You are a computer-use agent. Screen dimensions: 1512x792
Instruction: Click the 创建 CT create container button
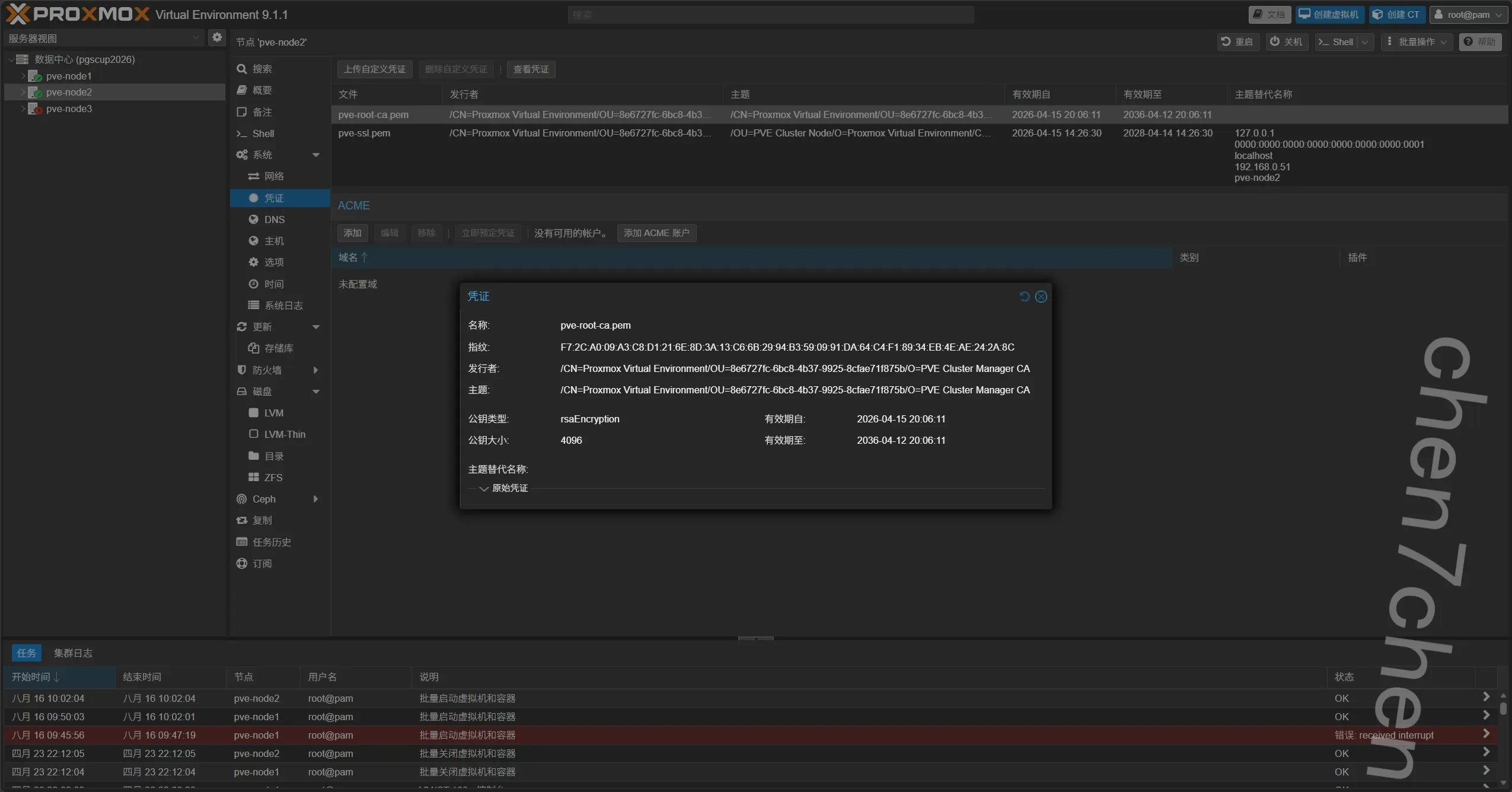[1397, 15]
